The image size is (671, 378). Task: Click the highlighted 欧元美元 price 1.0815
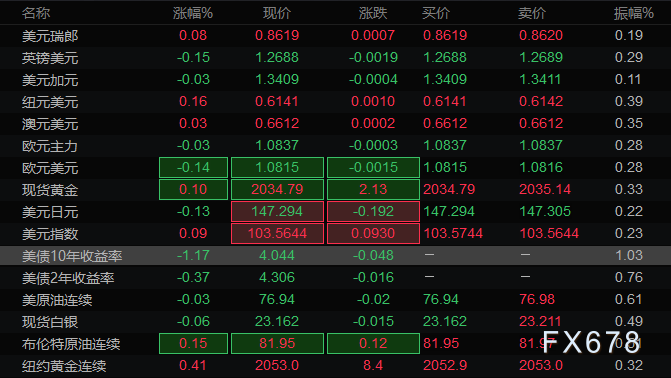[x=277, y=167]
